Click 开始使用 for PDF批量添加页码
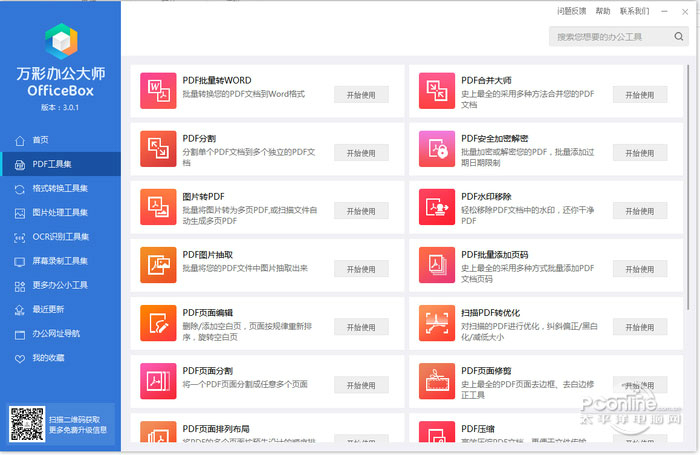The width and height of the screenshot is (700, 455). pos(640,269)
